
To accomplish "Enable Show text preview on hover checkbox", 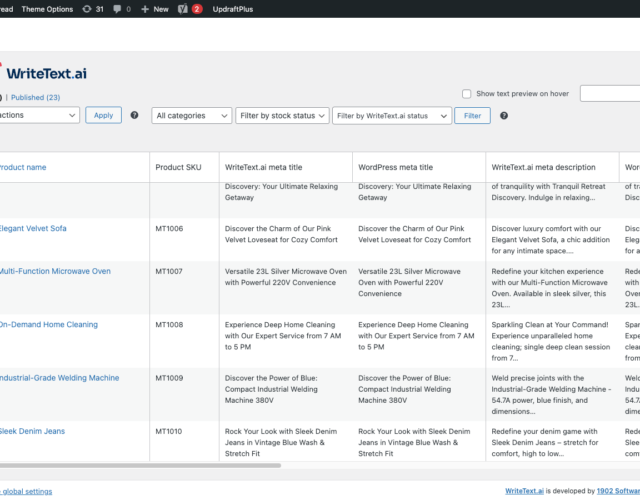I will click(x=467, y=94).
